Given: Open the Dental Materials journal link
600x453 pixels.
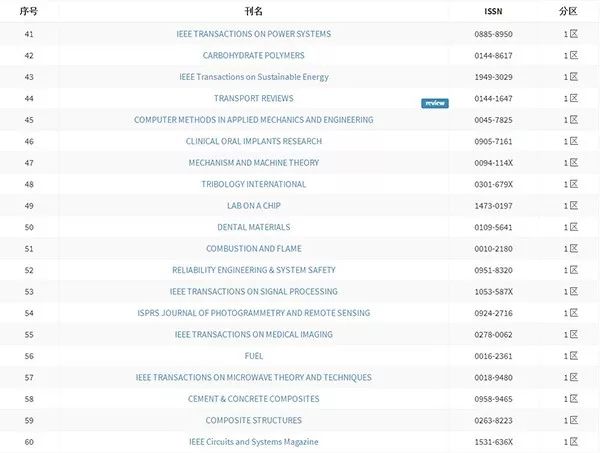Looking at the screenshot, I should (x=253, y=227).
